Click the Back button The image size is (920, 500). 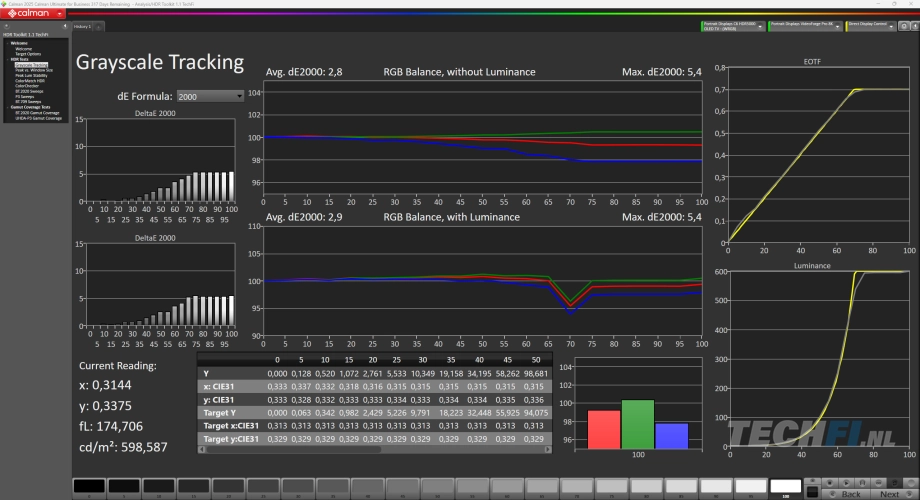(850, 493)
